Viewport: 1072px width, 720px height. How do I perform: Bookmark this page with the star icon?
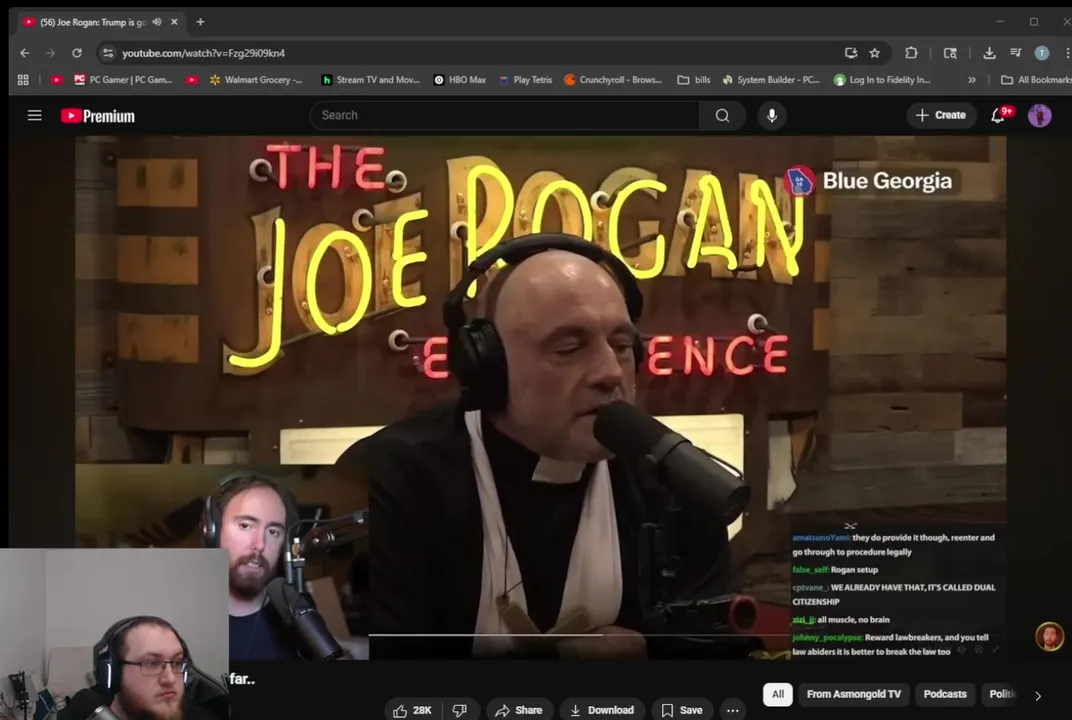point(874,53)
